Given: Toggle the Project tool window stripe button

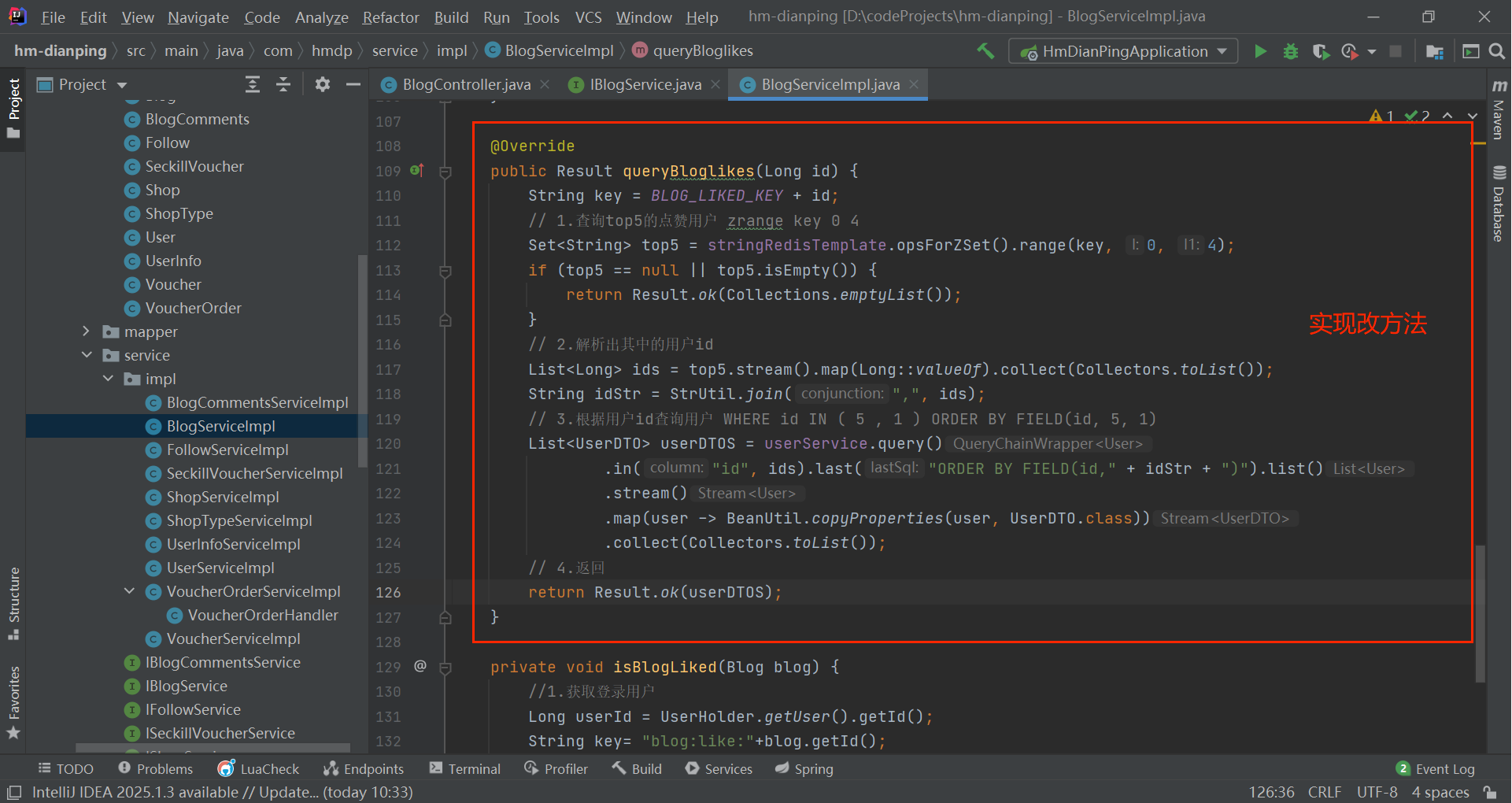Looking at the screenshot, I should [x=13, y=108].
